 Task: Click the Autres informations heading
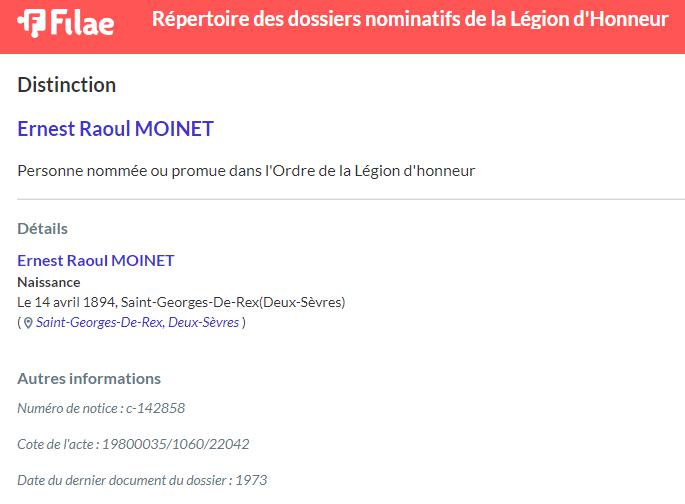coord(89,378)
